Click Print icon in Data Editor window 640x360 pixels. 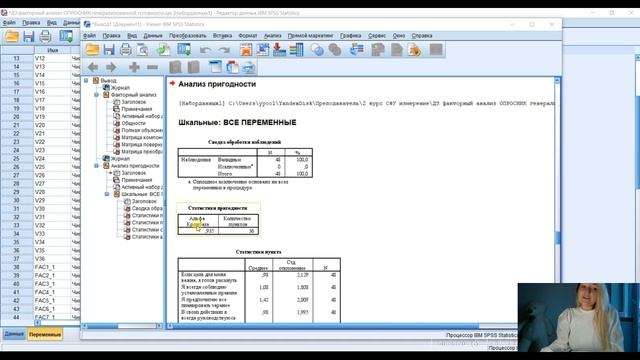(45, 36)
